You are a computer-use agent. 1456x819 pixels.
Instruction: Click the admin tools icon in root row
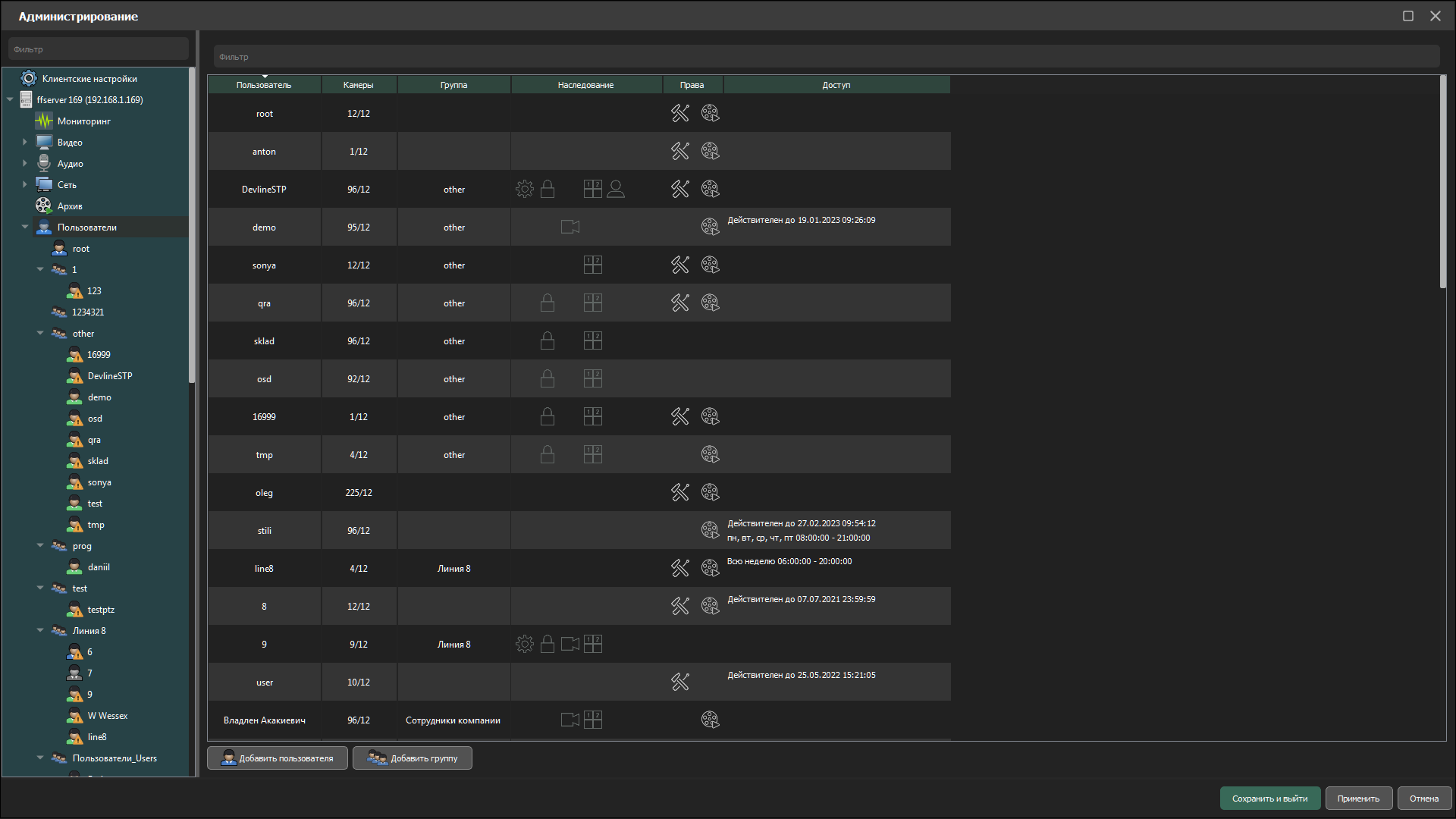[x=679, y=113]
